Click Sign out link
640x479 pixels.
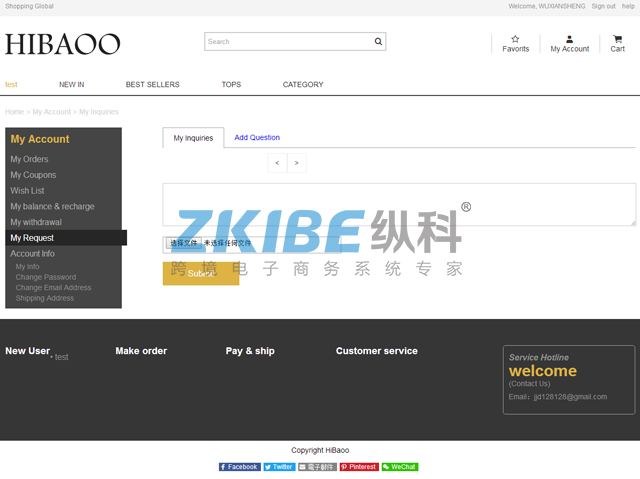click(x=603, y=6)
